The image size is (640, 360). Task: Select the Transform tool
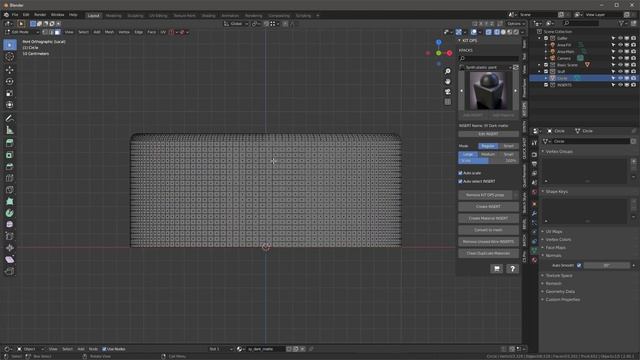pyautogui.click(x=9, y=105)
